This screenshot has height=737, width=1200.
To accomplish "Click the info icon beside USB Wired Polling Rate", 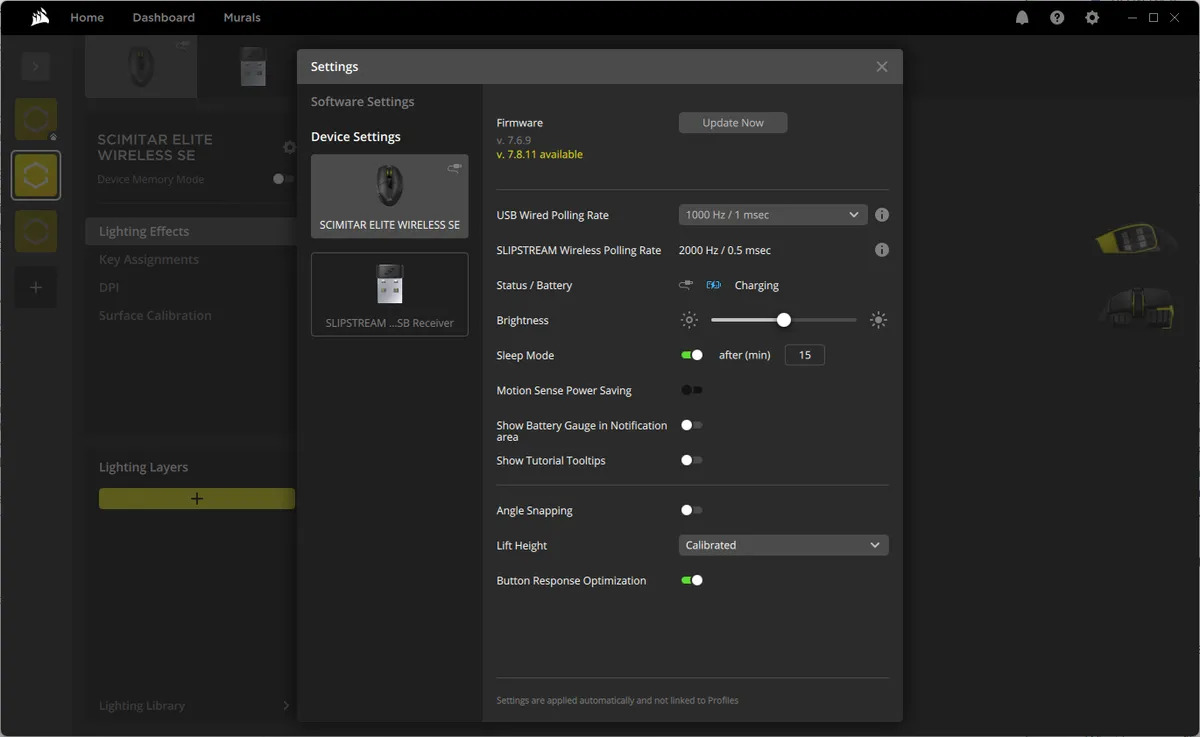I will pyautogui.click(x=881, y=214).
